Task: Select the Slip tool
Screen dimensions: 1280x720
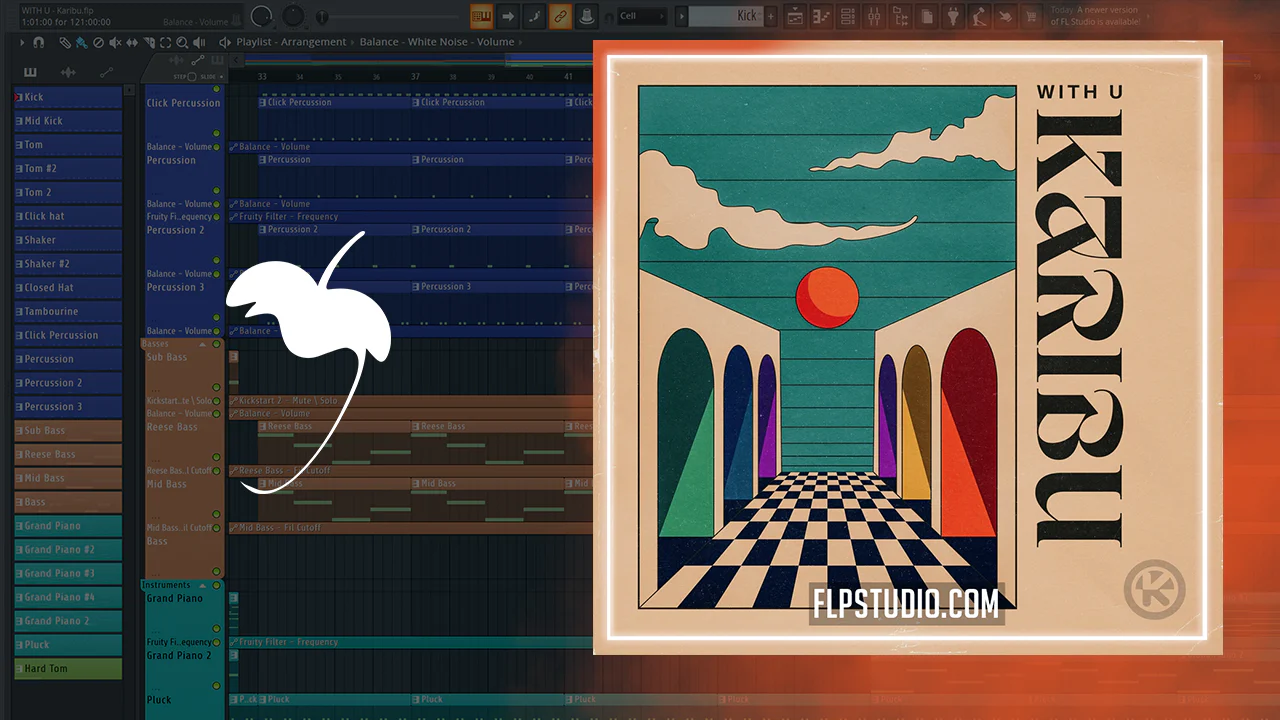Action: click(132, 43)
